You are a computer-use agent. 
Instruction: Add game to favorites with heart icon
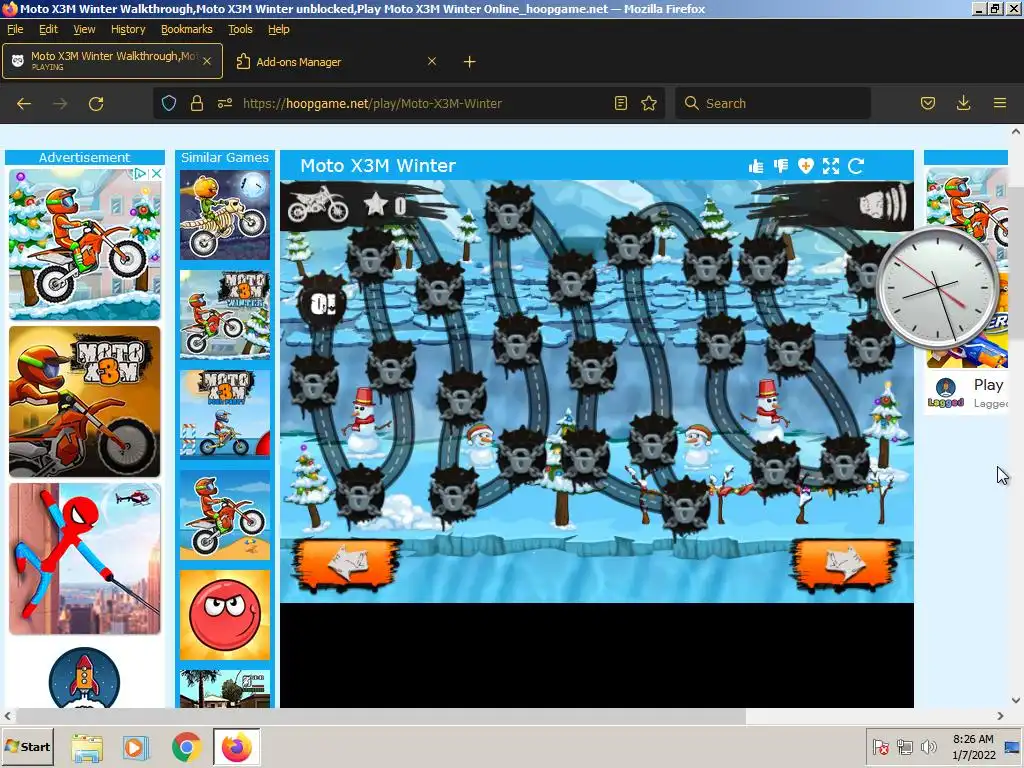805,166
